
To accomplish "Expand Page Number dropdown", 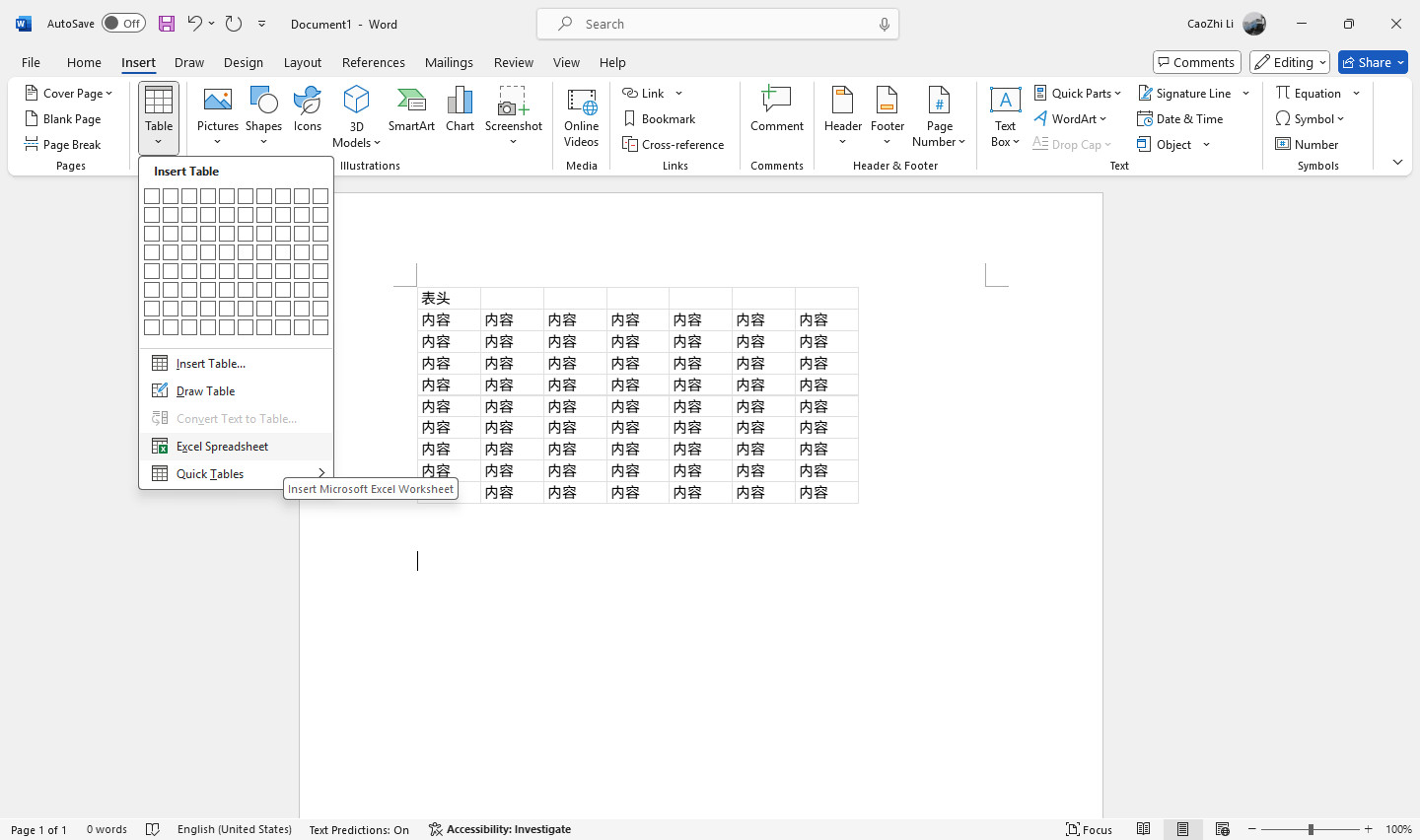I will pos(940,116).
